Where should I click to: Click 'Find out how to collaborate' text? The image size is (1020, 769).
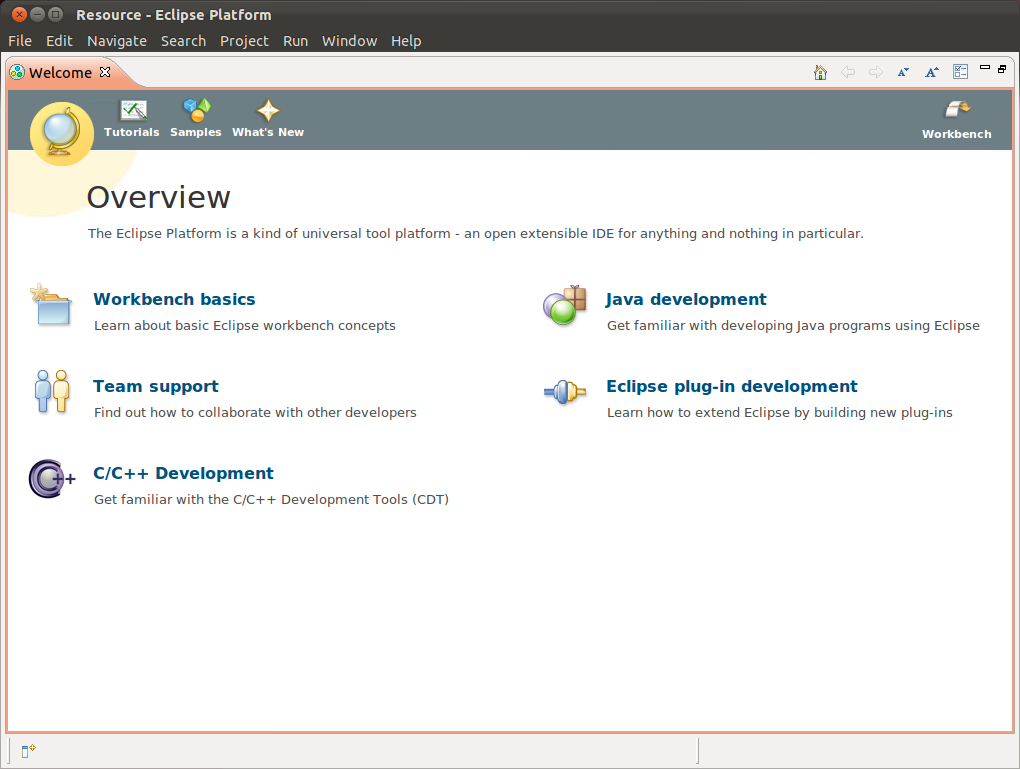(x=255, y=412)
